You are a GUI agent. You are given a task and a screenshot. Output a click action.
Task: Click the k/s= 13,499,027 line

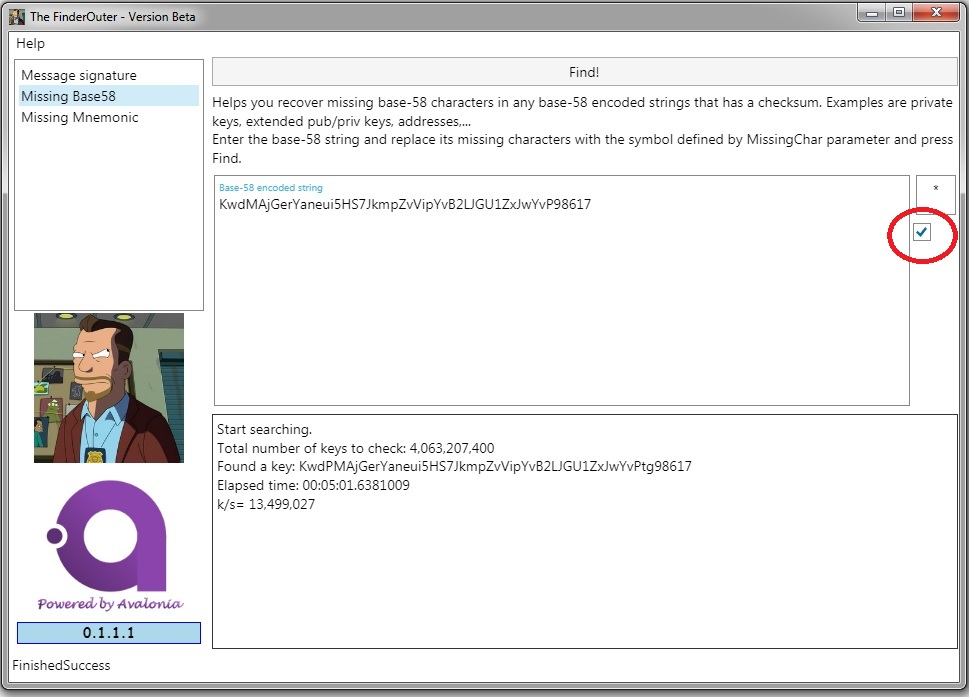tap(266, 504)
